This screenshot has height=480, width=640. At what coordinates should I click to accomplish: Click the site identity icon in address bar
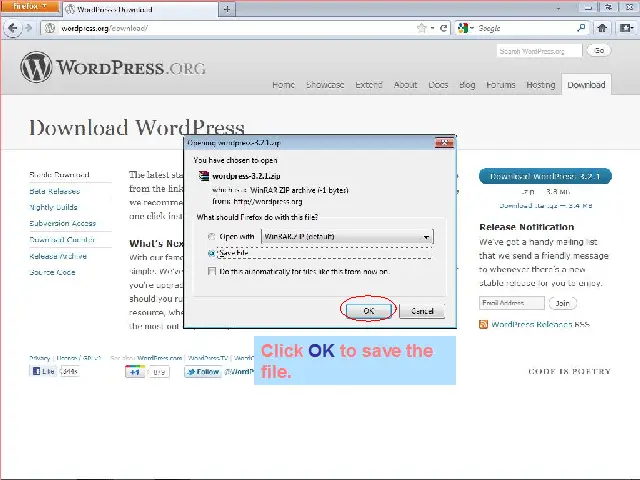tap(50, 28)
